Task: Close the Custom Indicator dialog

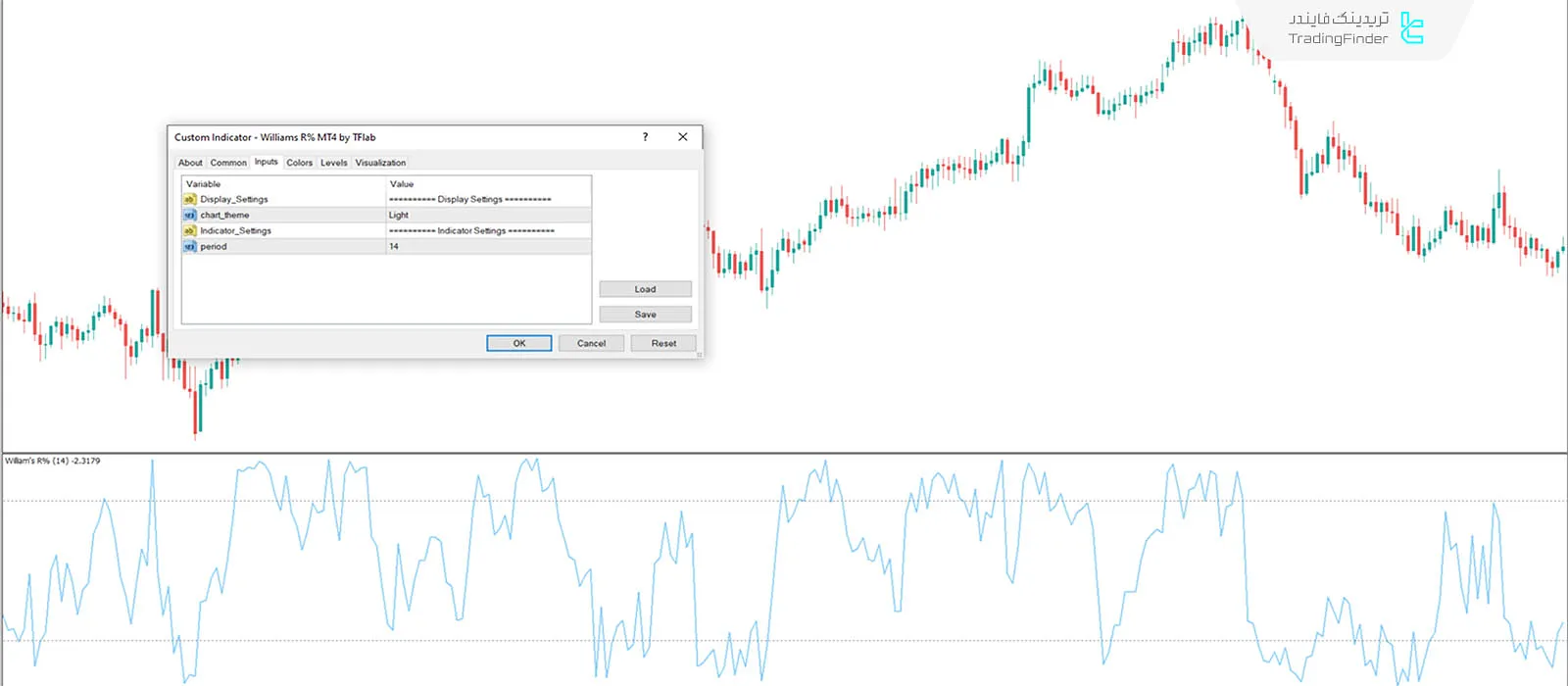Action: click(x=683, y=137)
